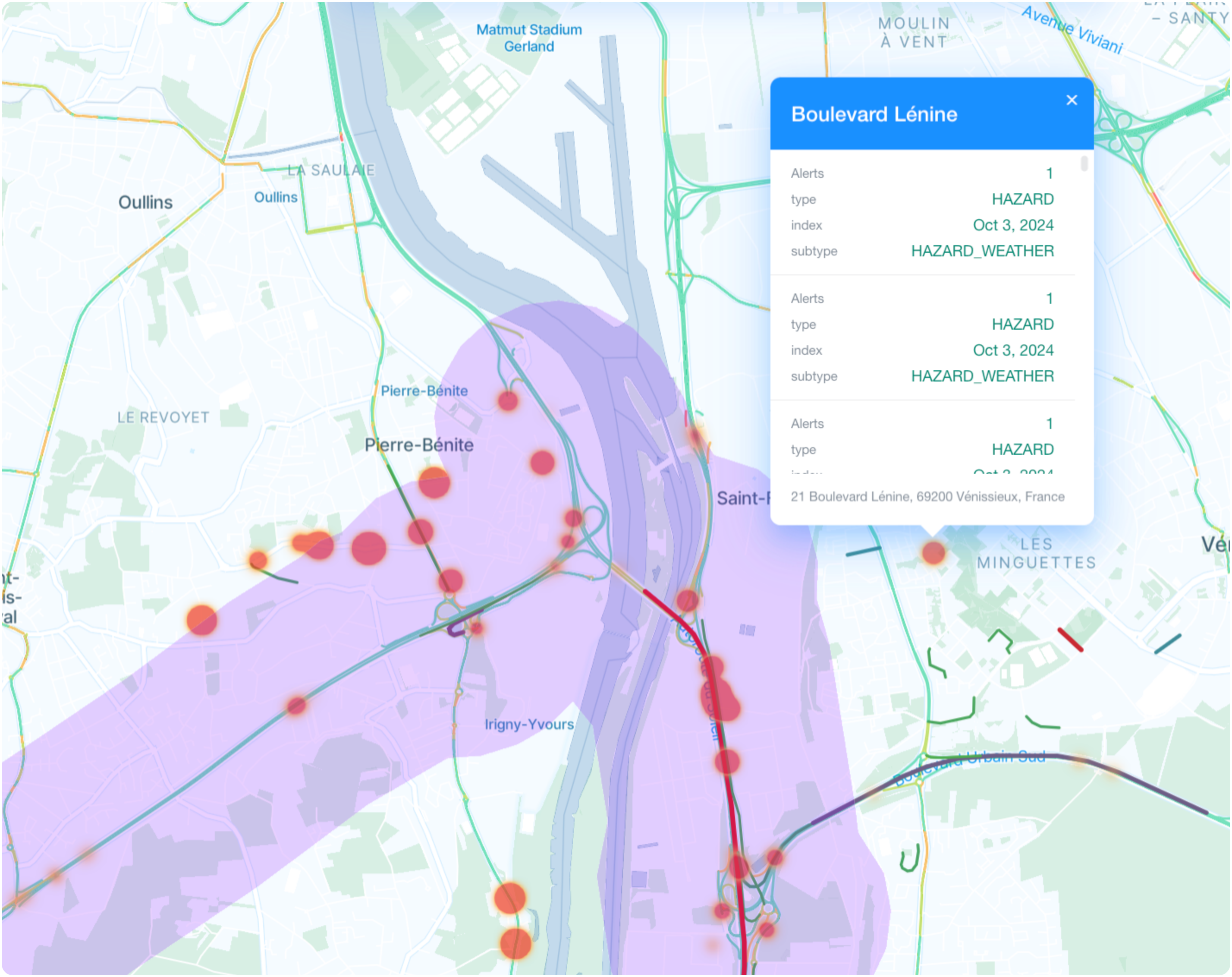Click the Oullins station label
1232x977 pixels.
[x=275, y=197]
